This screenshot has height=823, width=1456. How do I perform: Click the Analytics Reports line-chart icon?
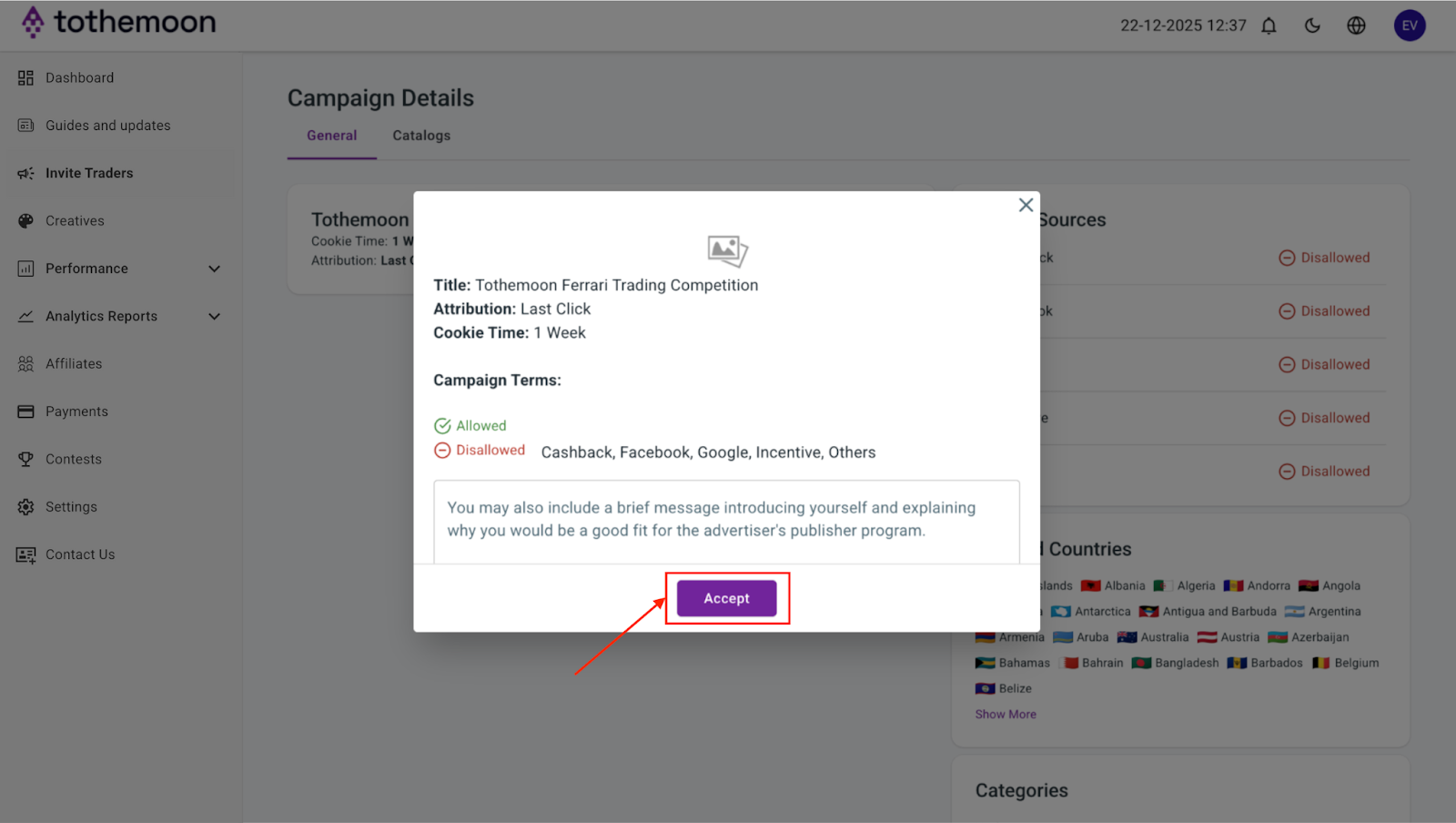click(x=25, y=316)
